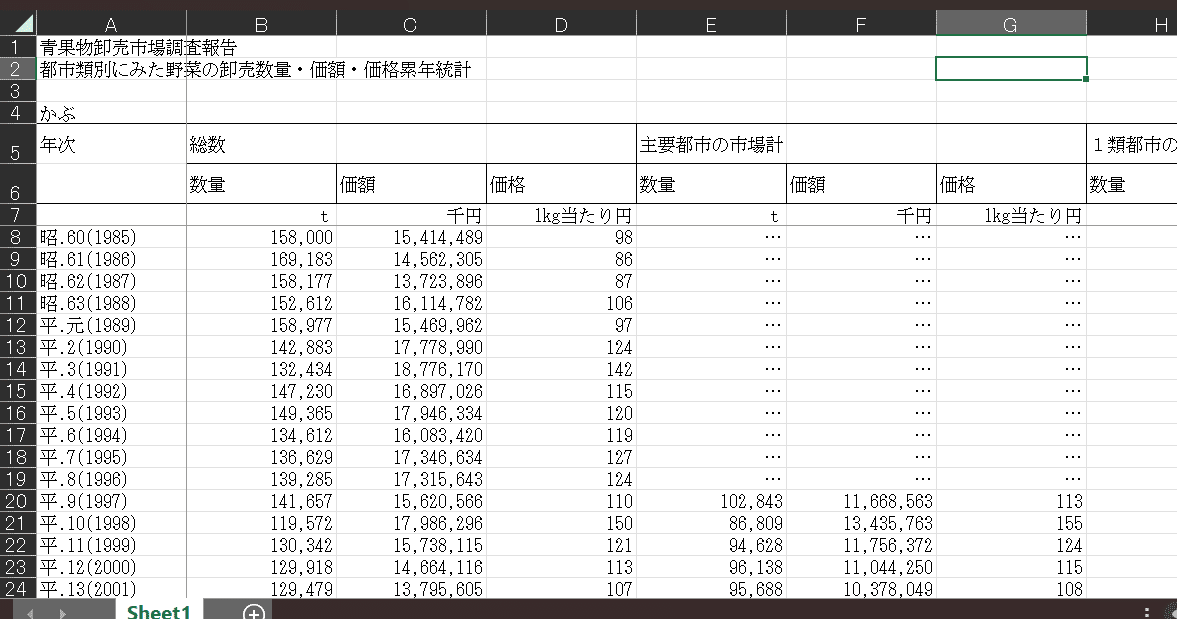Select row 20 header
The width and height of the screenshot is (1177, 619).
coord(18,500)
